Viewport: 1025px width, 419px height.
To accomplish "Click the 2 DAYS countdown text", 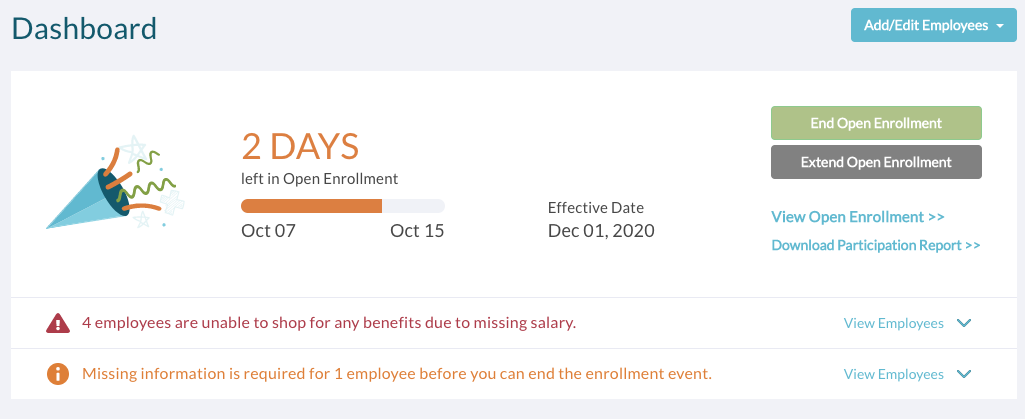I will [300, 147].
